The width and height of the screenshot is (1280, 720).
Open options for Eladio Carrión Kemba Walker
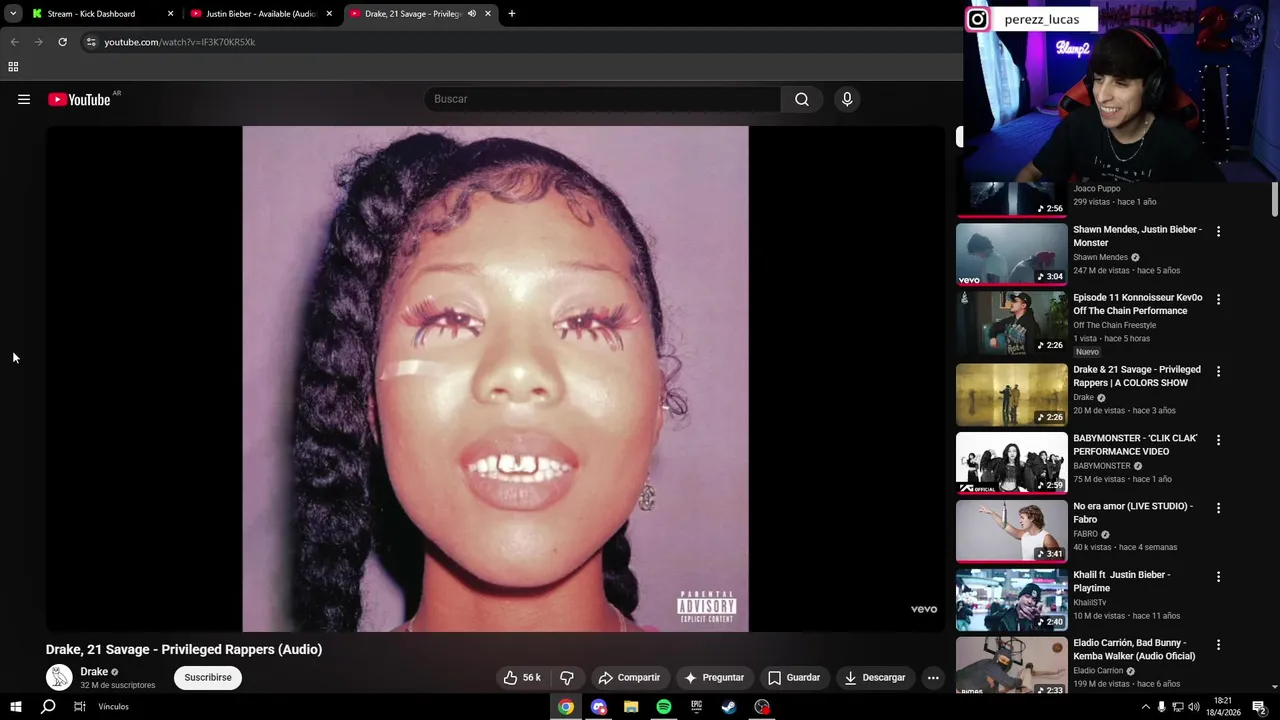(1218, 644)
